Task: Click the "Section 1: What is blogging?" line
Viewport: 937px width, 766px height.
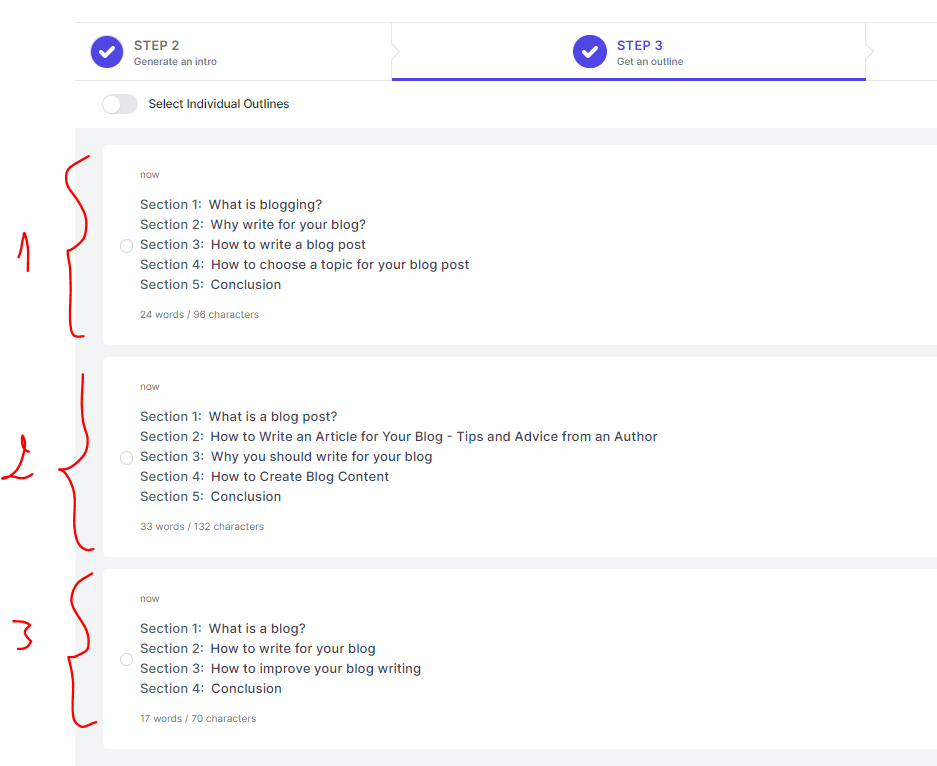Action: coord(231,205)
